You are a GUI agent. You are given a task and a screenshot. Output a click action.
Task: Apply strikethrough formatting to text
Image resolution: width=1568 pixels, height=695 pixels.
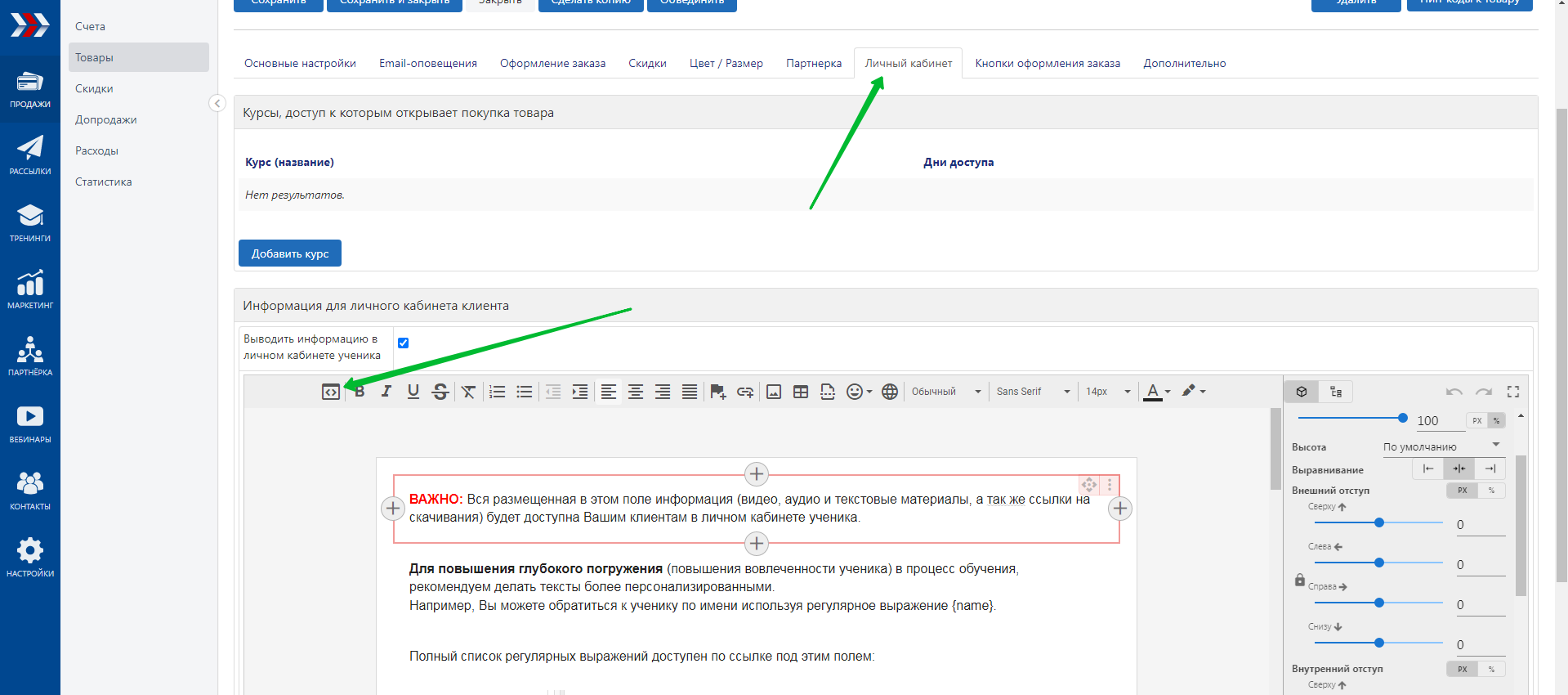click(x=440, y=392)
